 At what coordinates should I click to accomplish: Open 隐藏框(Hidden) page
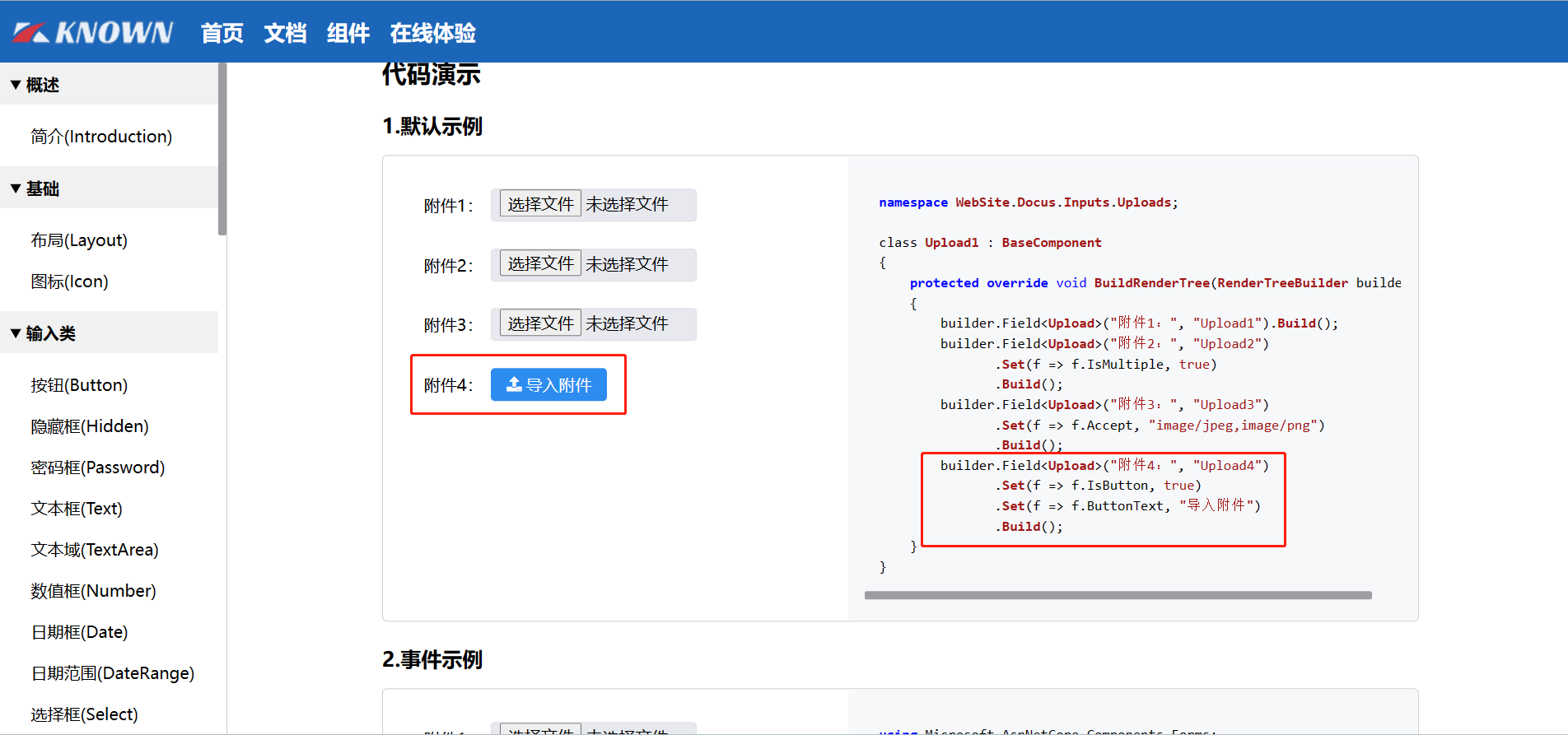pos(90,426)
